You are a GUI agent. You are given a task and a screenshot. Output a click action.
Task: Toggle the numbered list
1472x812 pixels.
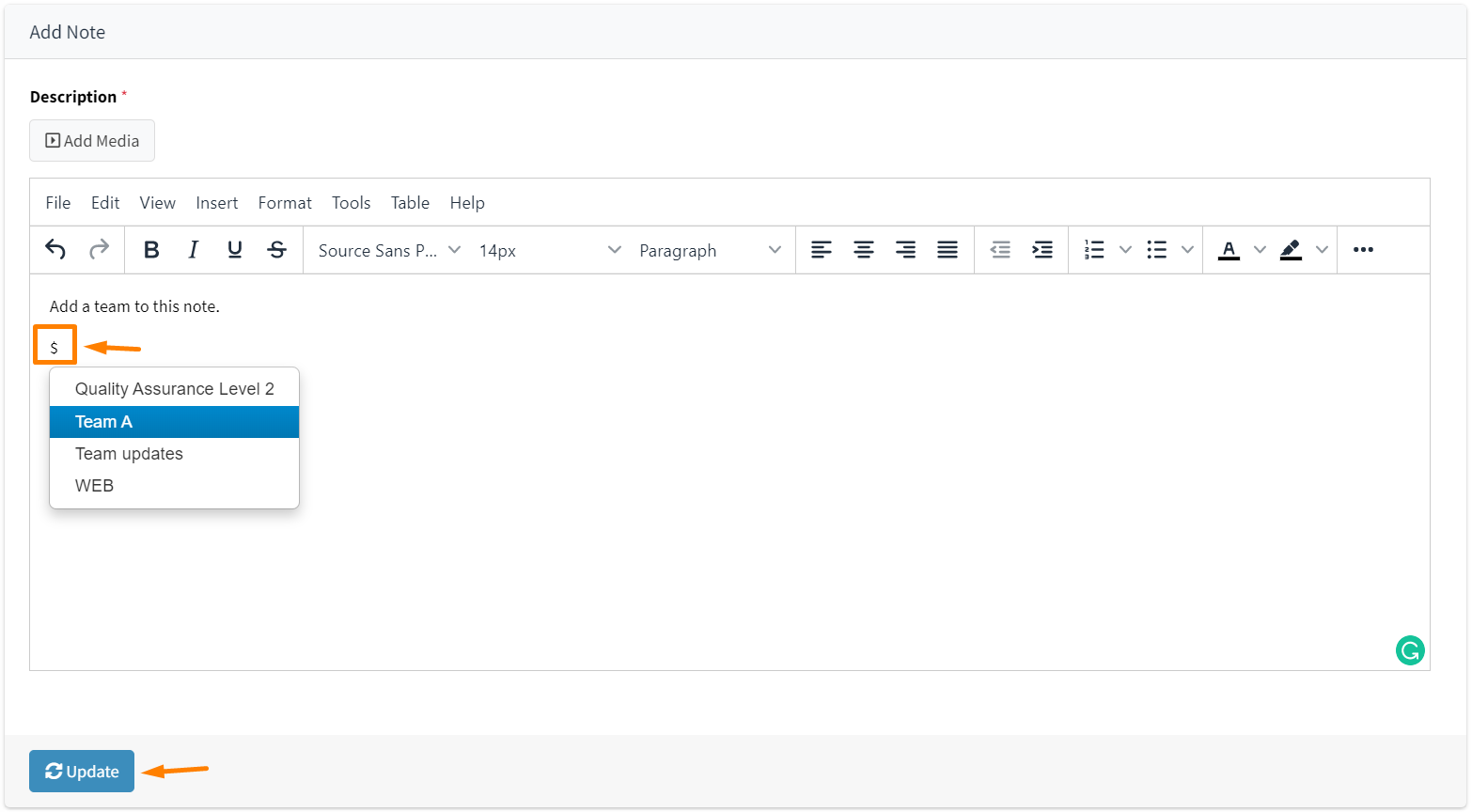coord(1093,250)
